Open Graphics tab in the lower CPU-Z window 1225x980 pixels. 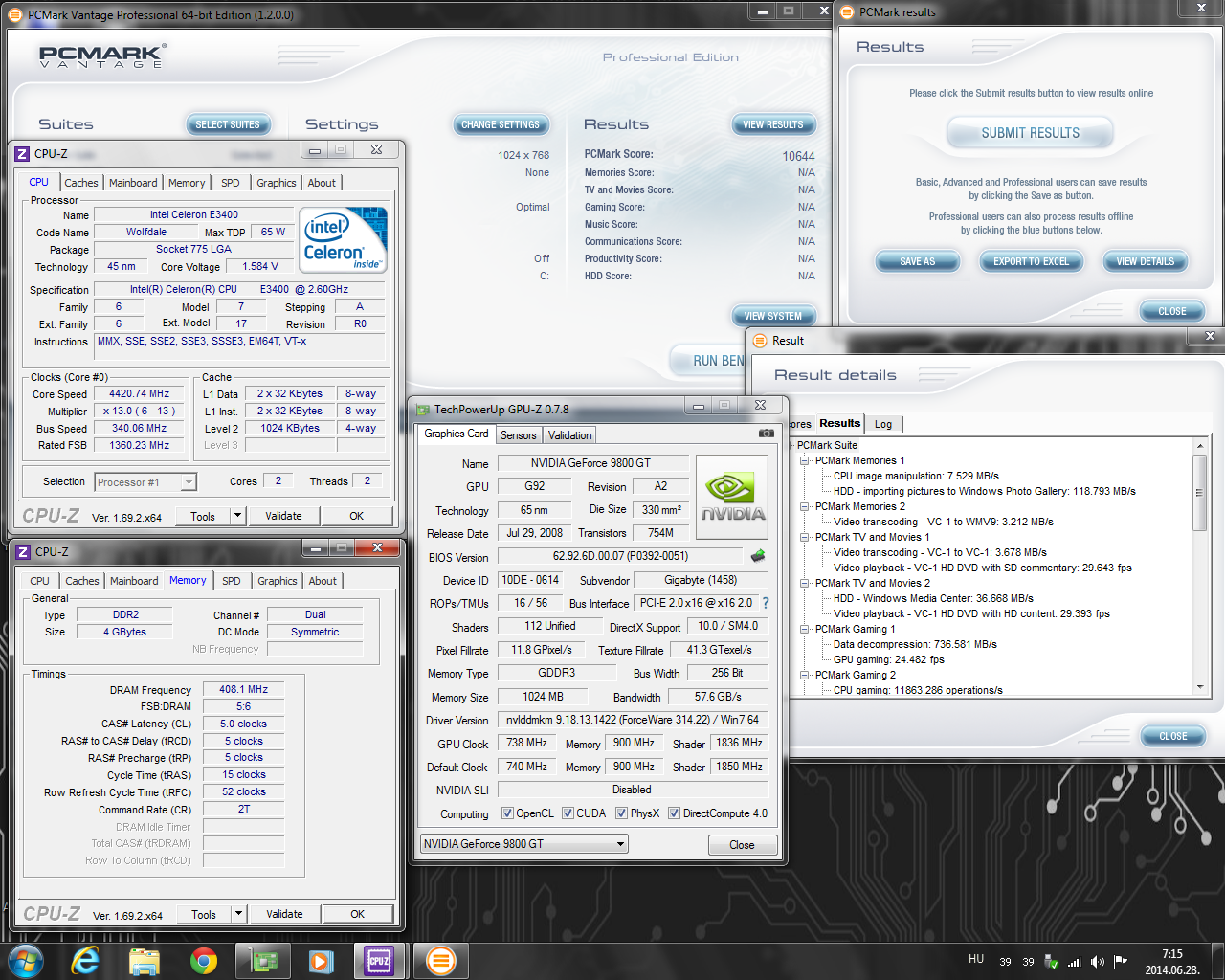[278, 581]
